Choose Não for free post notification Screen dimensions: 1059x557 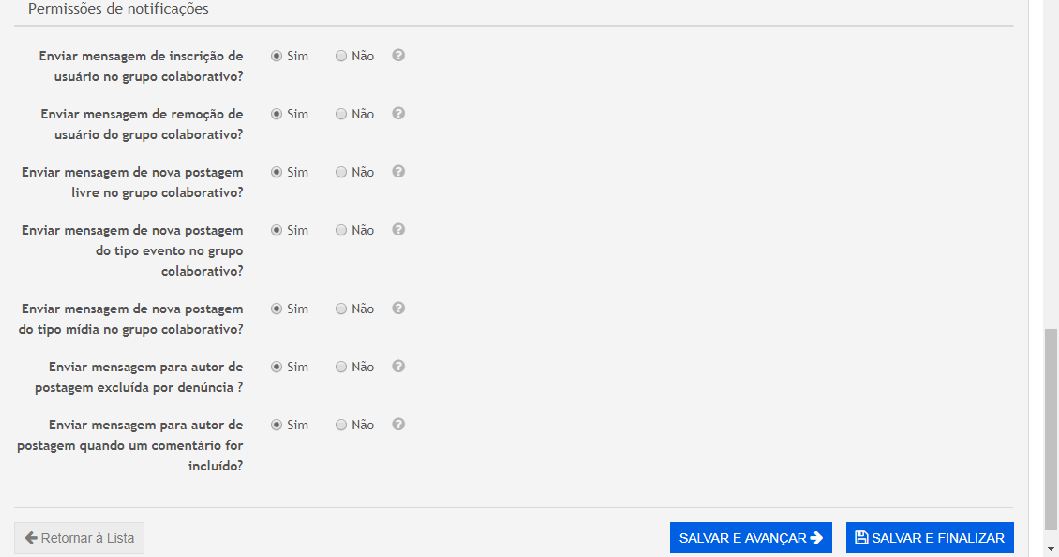tap(341, 173)
